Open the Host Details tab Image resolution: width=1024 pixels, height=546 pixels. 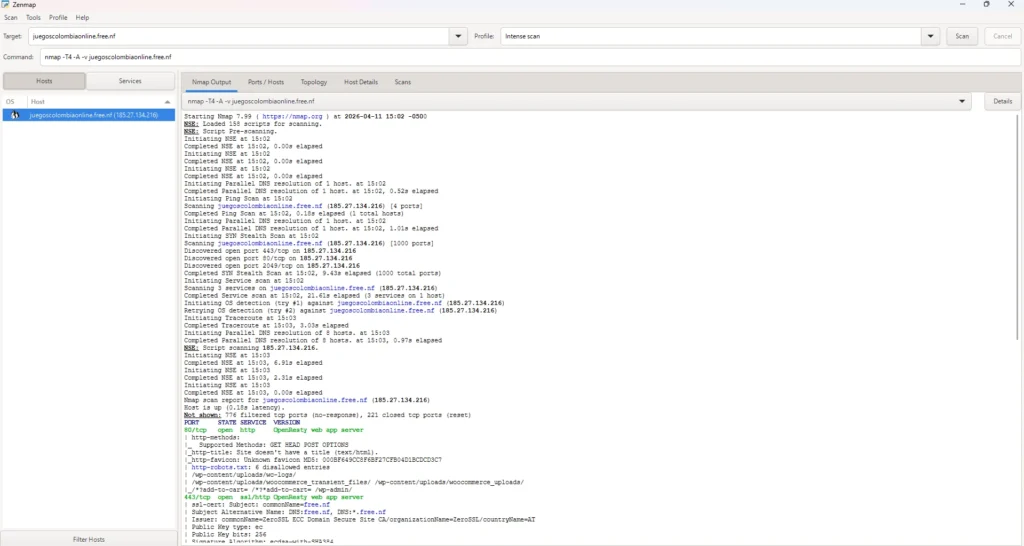[360, 82]
